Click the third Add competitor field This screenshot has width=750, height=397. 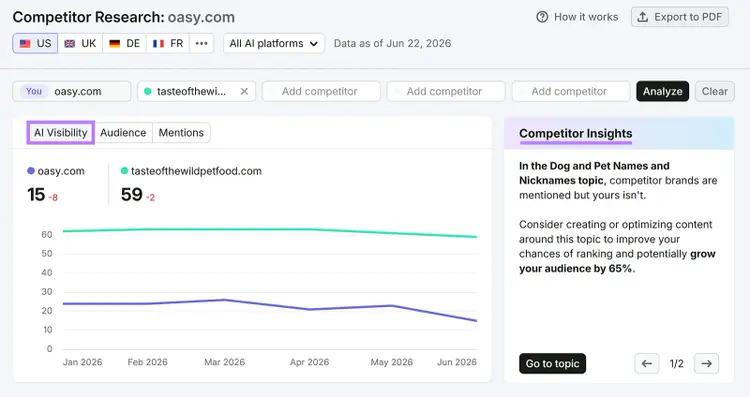(571, 91)
